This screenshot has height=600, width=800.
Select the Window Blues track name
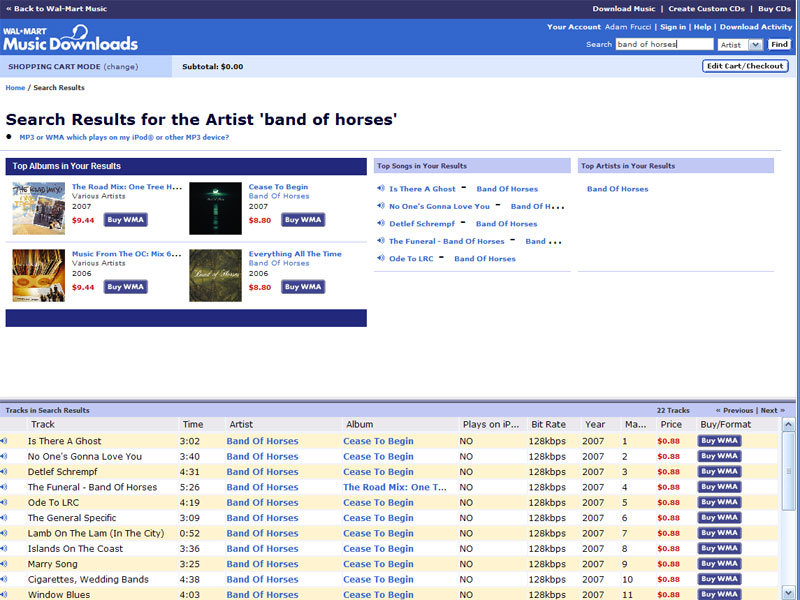(x=59, y=595)
